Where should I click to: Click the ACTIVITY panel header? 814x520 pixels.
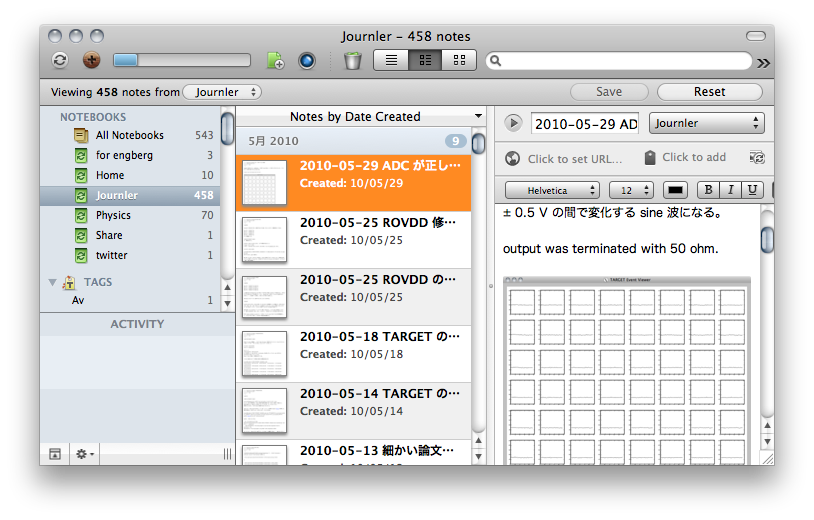tap(137, 324)
